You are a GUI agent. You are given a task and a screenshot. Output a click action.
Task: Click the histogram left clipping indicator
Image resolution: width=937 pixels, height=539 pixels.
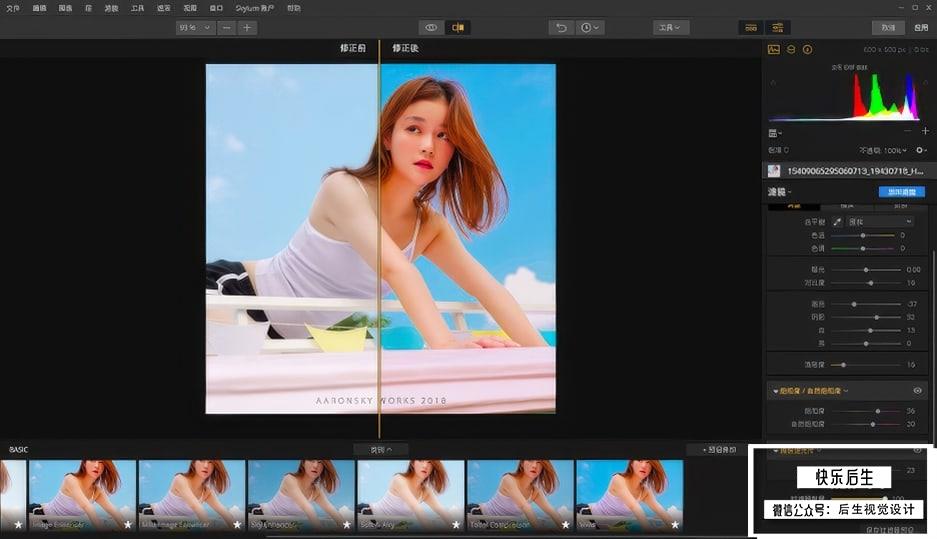point(773,82)
